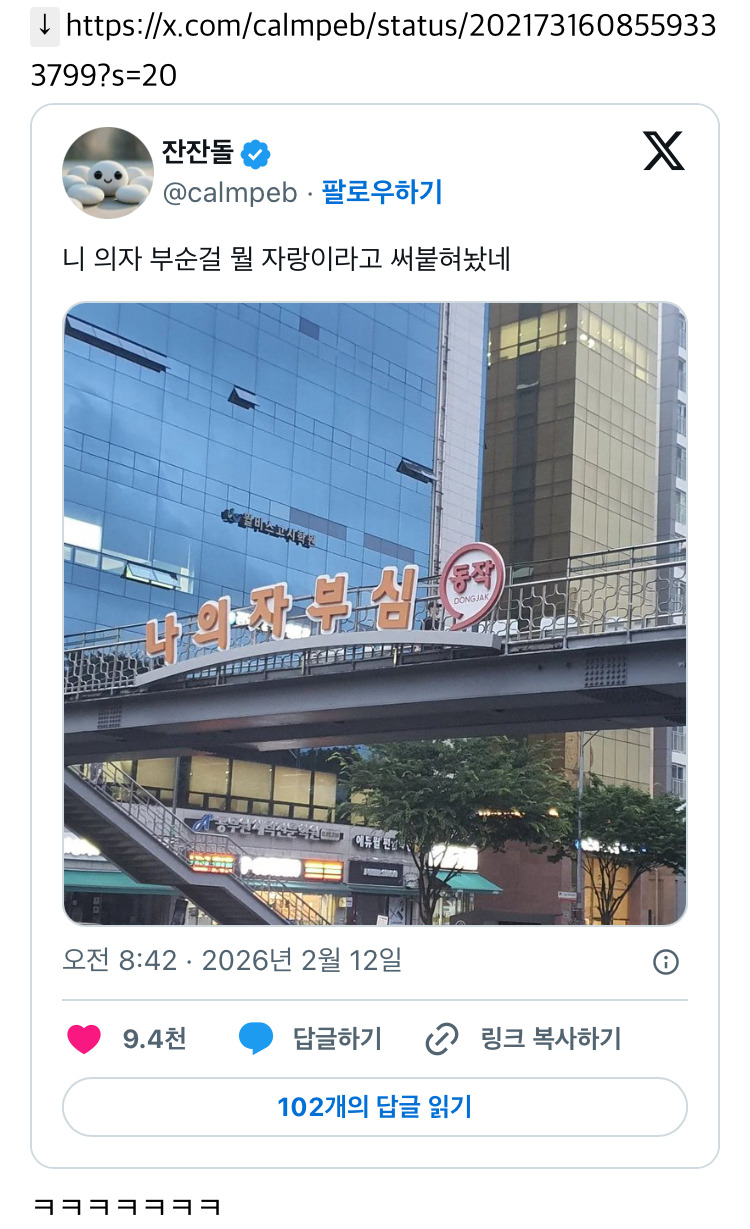This screenshot has width=750, height=1229.
Task: Click the pink heart like icon
Action: (85, 1039)
